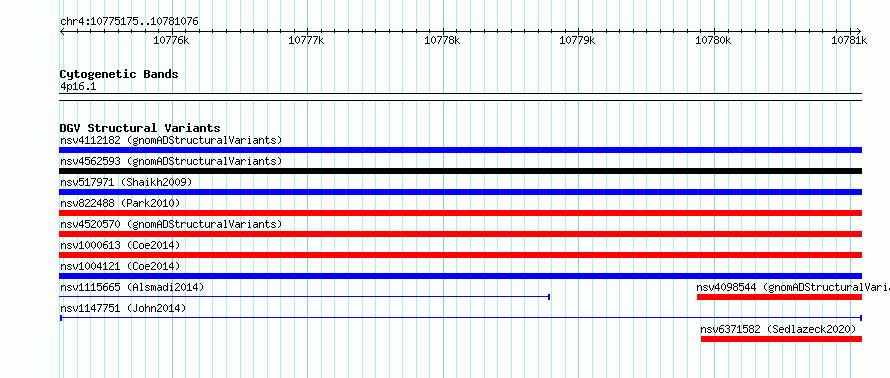
Task: Select the nsv4520570 red variant bar
Action: (460, 234)
